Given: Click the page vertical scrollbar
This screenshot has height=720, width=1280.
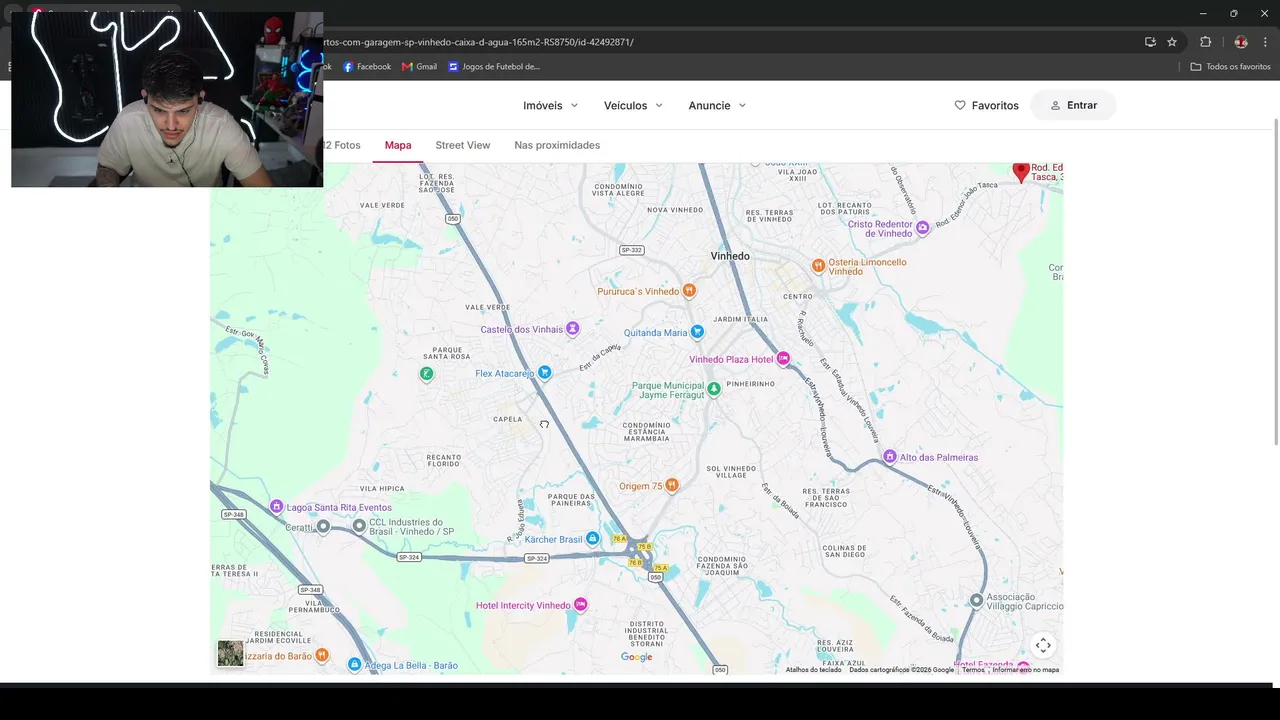Looking at the screenshot, I should [x=1275, y=282].
